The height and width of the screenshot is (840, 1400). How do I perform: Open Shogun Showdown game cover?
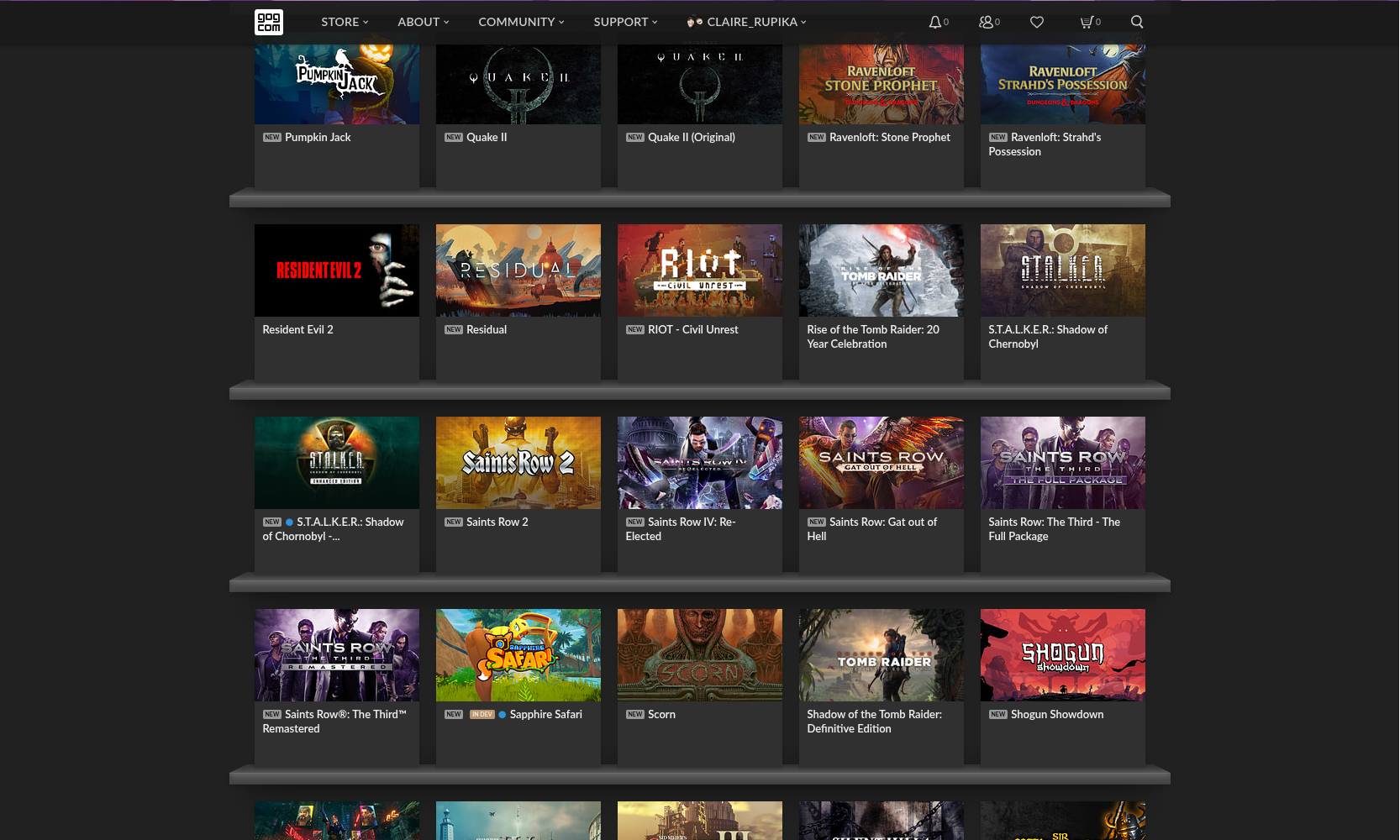1063,655
